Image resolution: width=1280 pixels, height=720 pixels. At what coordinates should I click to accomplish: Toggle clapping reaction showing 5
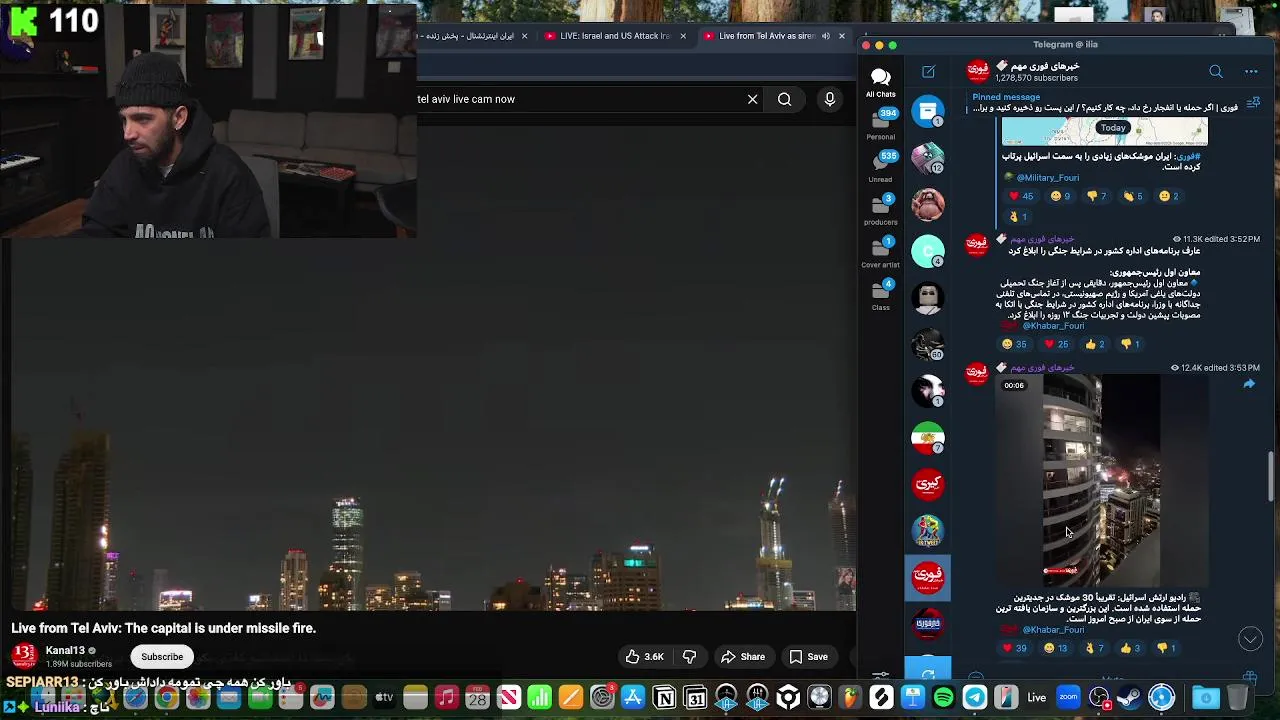pyautogui.click(x=1132, y=196)
